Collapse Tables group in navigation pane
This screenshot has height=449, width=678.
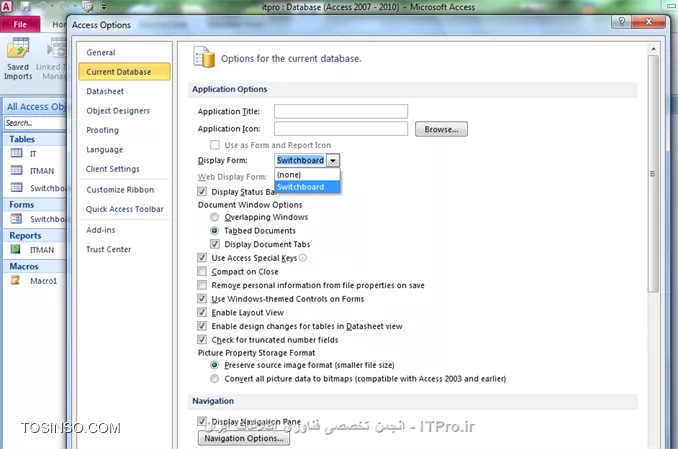pos(35,139)
